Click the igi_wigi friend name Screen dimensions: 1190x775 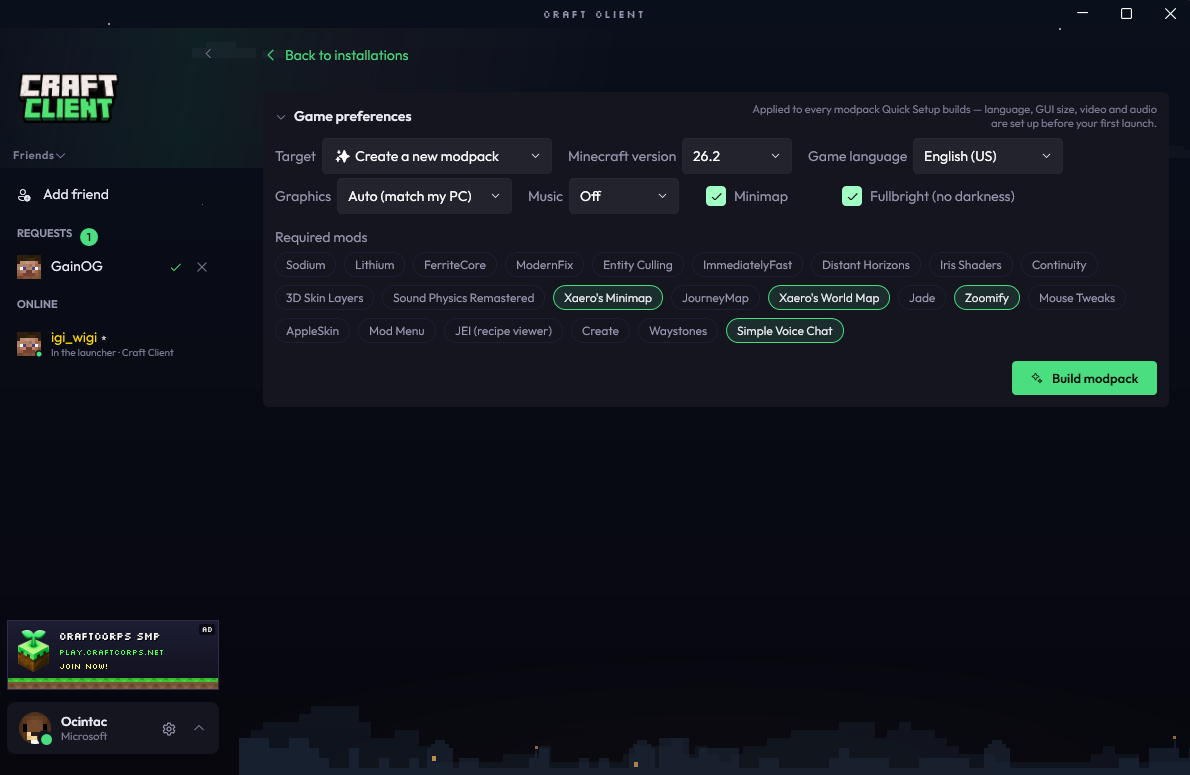(x=74, y=338)
